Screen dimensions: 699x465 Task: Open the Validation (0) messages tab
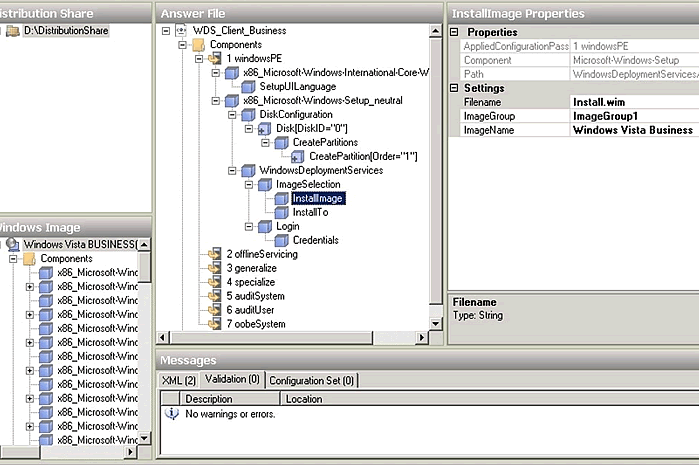[x=232, y=379]
